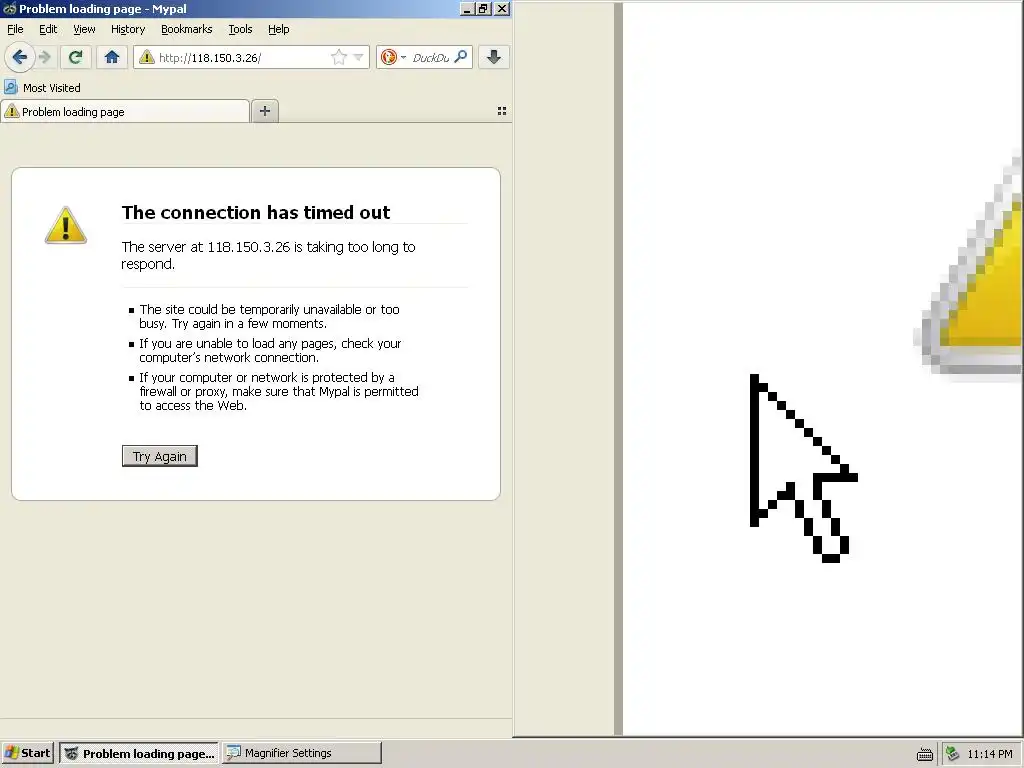Viewport: 1024px width, 768px height.
Task: Open the History menu
Action: (x=128, y=29)
